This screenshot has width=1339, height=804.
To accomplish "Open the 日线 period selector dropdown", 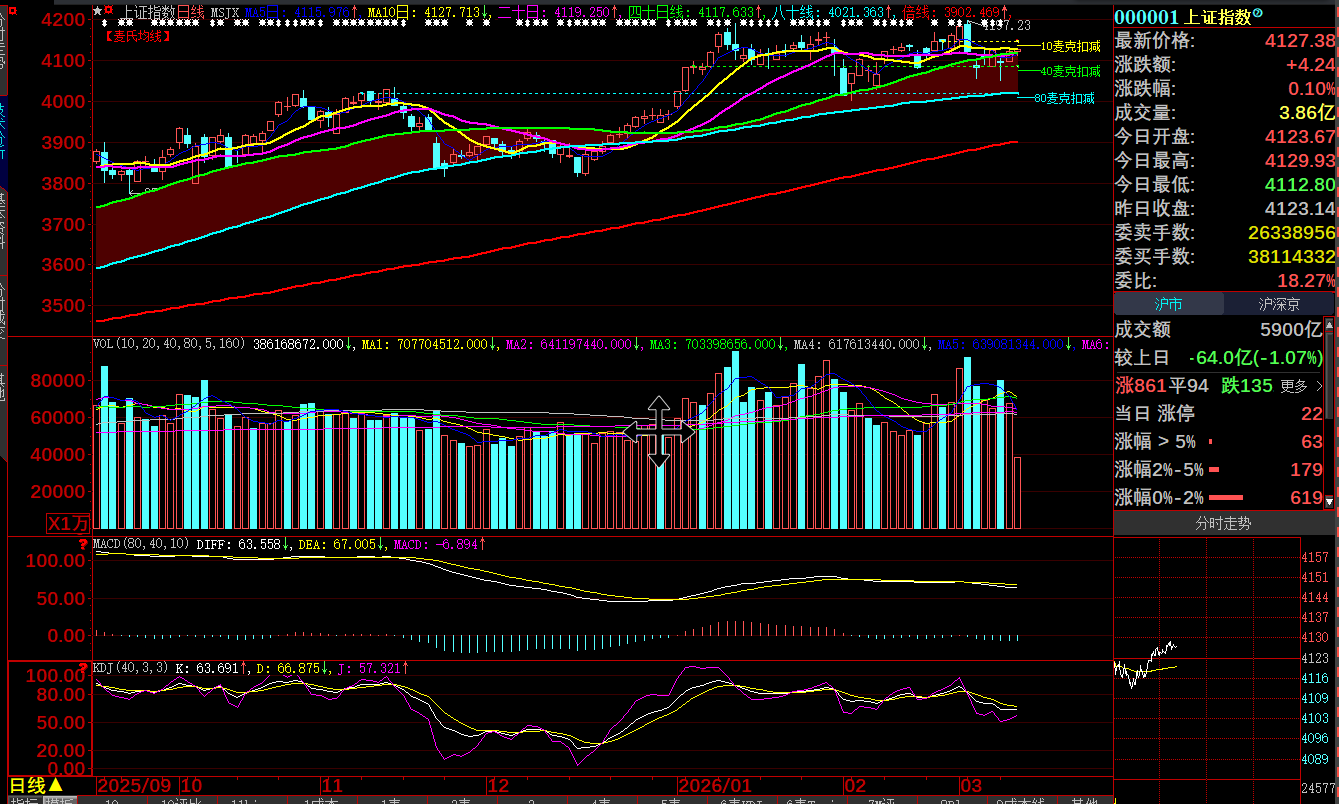I will point(35,786).
